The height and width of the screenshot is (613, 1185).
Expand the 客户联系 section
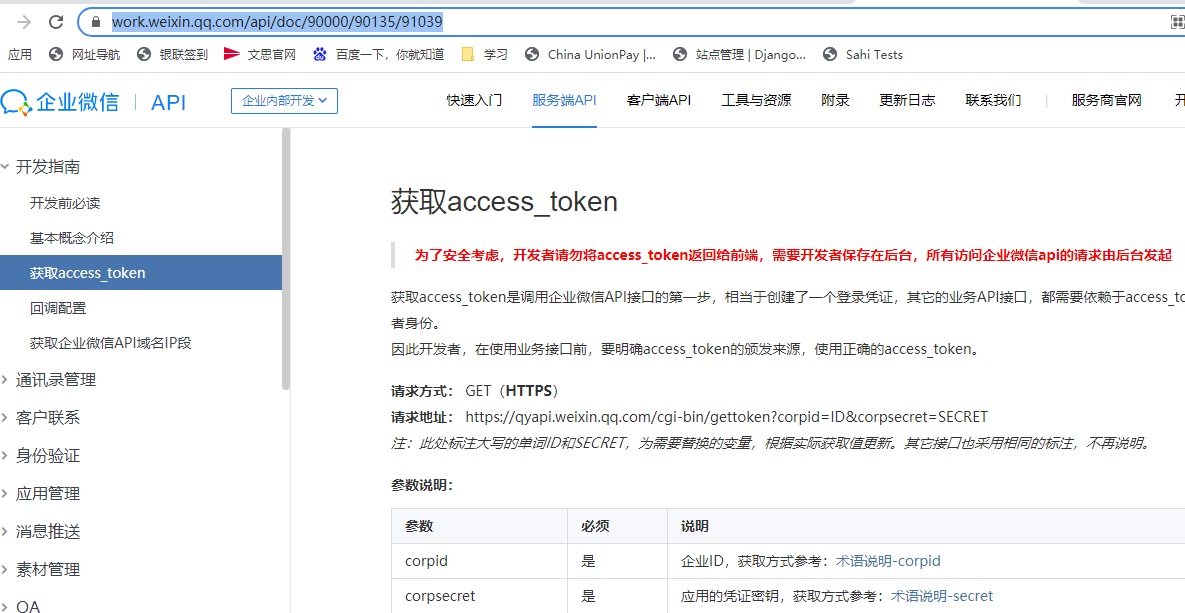pos(41,417)
